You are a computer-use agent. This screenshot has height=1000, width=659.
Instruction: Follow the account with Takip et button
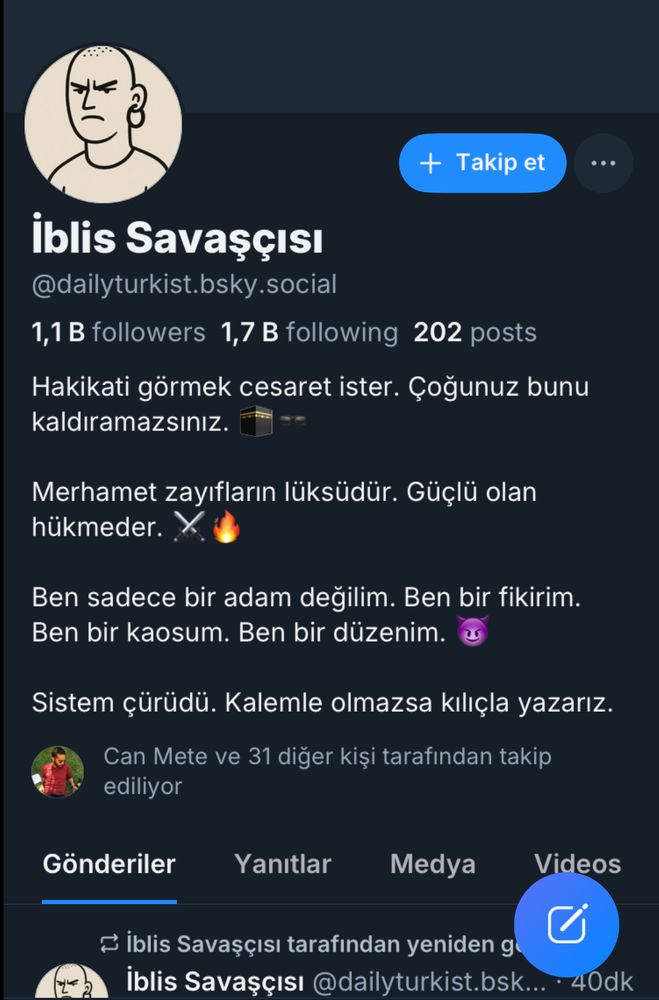coord(482,163)
